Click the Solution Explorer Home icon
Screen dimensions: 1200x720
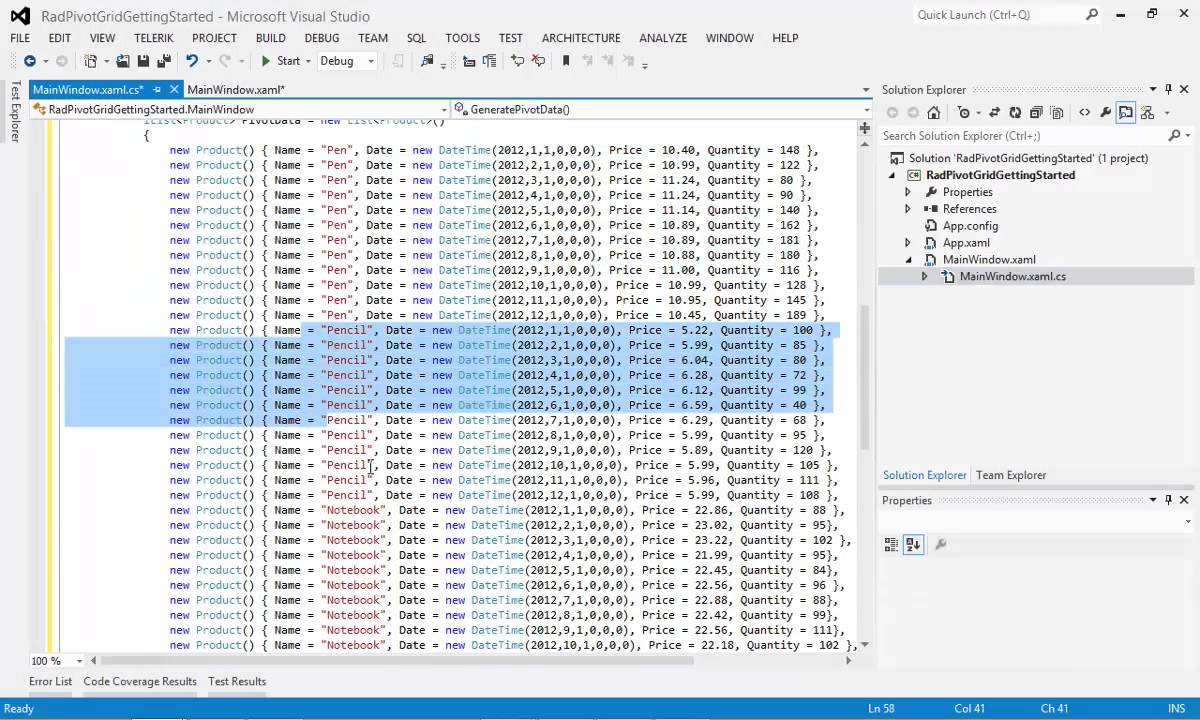pyautogui.click(x=933, y=113)
